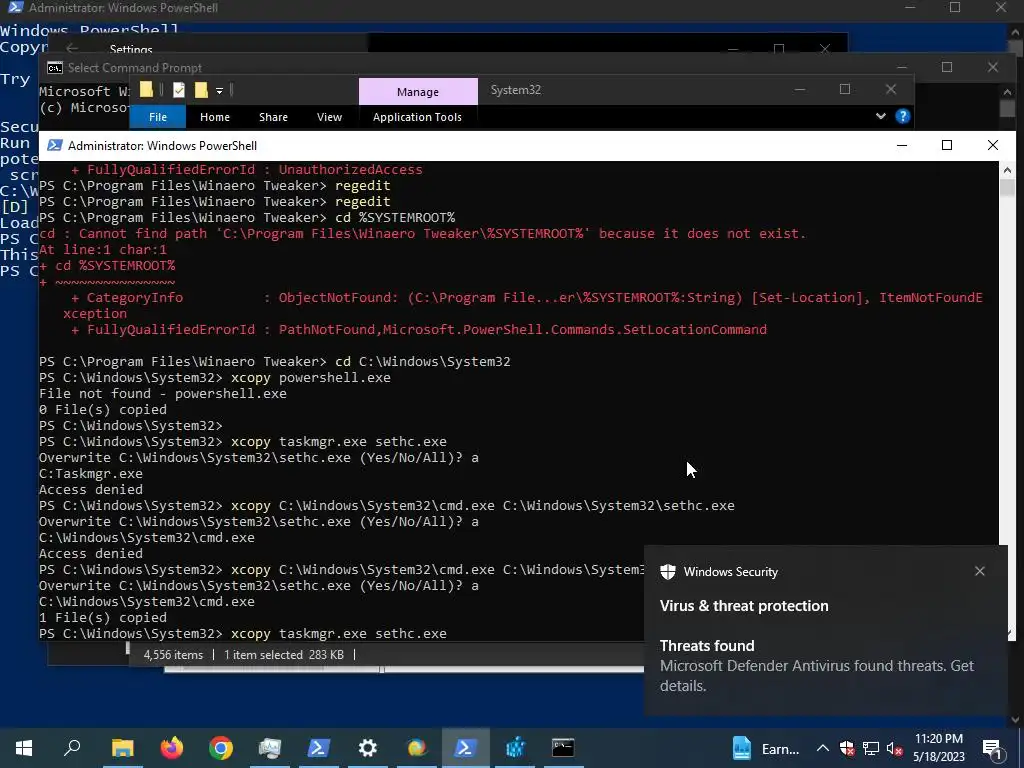Open taskbar Search magnifier

(x=72, y=748)
